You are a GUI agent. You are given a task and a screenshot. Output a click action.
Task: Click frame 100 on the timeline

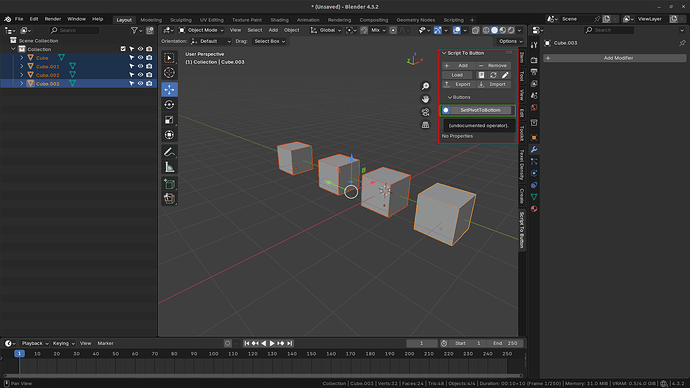(213, 354)
